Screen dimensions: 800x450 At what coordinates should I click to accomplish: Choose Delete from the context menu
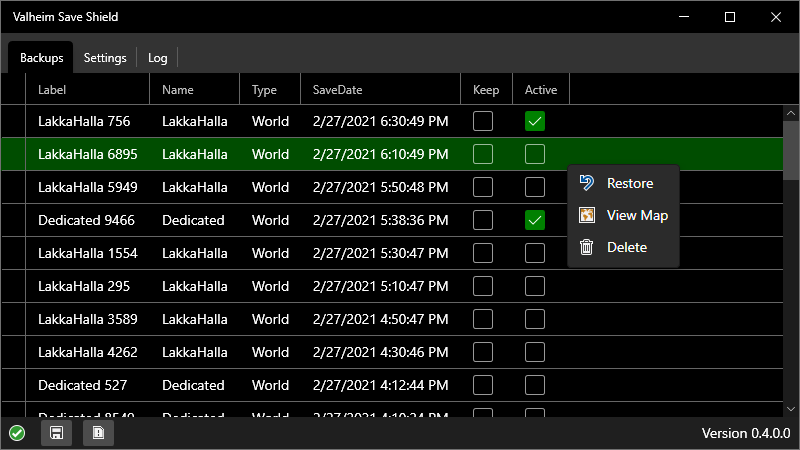(623, 247)
